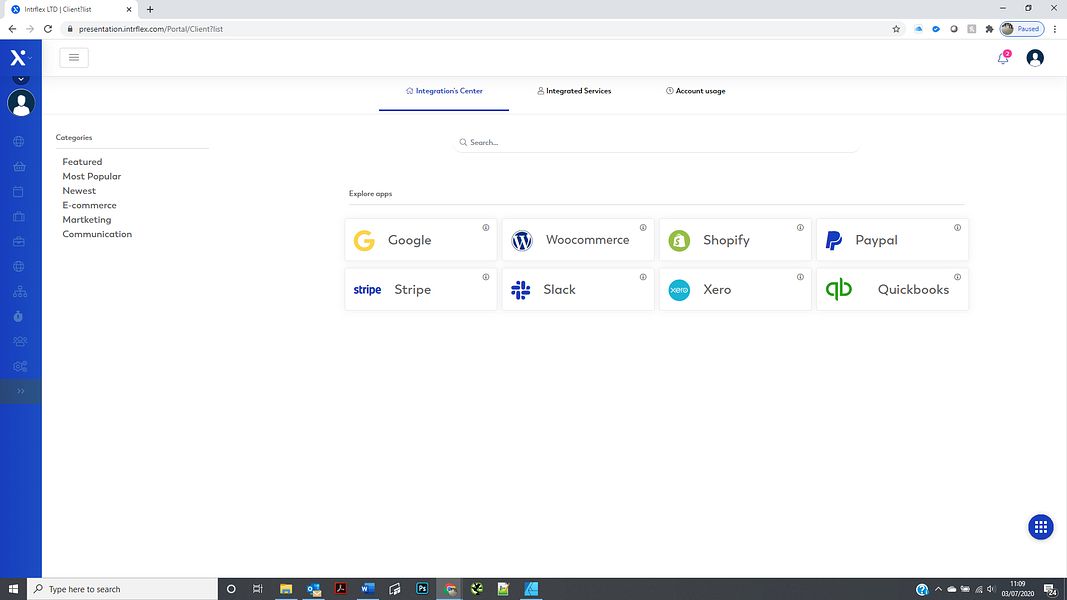Open the Windows Start menu

pyautogui.click(x=13, y=589)
